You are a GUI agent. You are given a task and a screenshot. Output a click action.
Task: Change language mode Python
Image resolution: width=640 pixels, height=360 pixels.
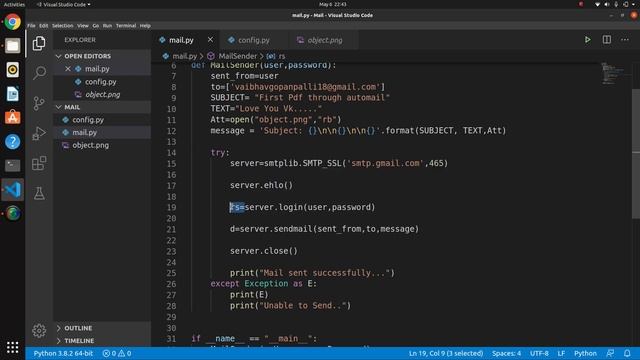click(585, 353)
